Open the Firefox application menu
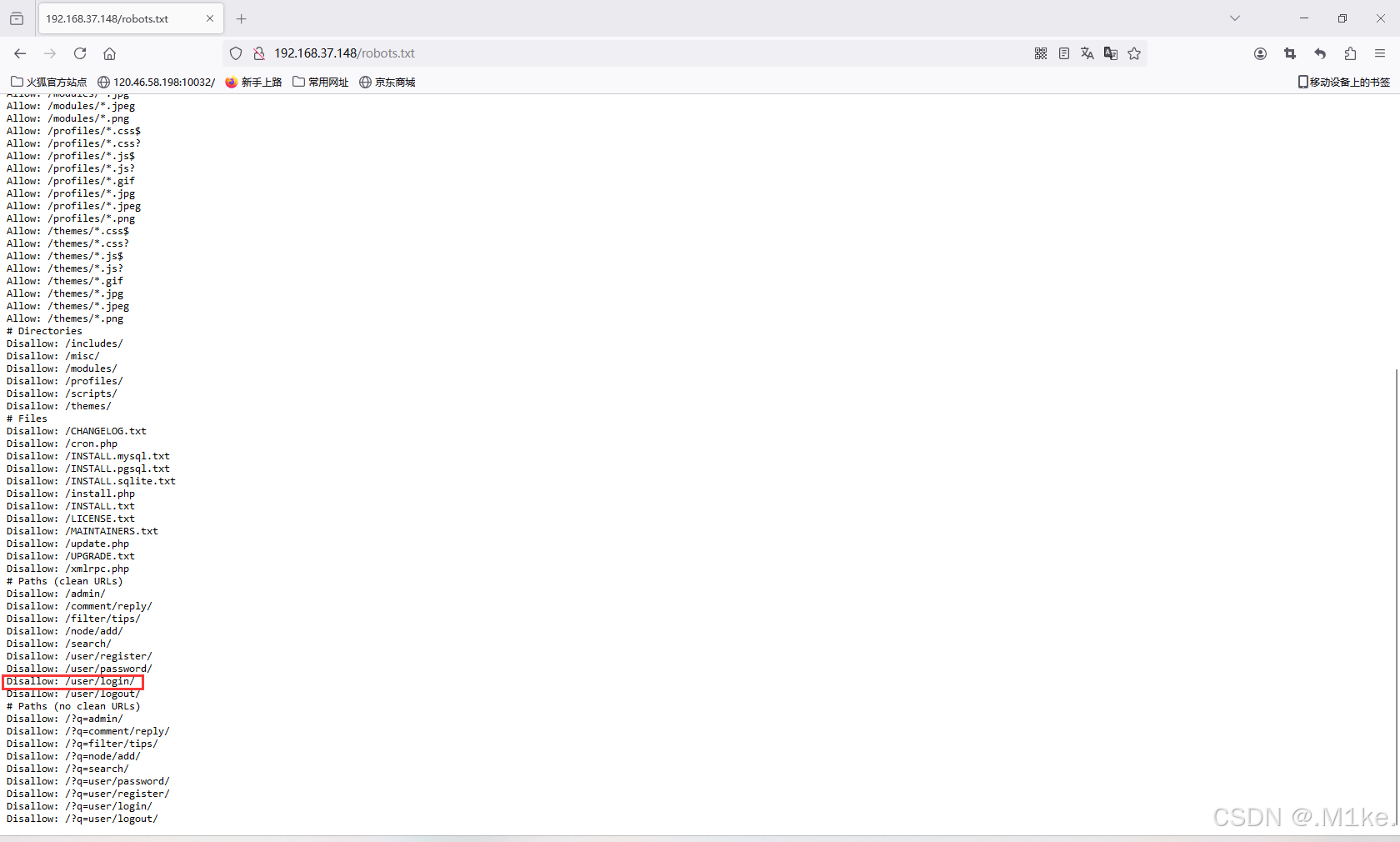 tap(1380, 53)
